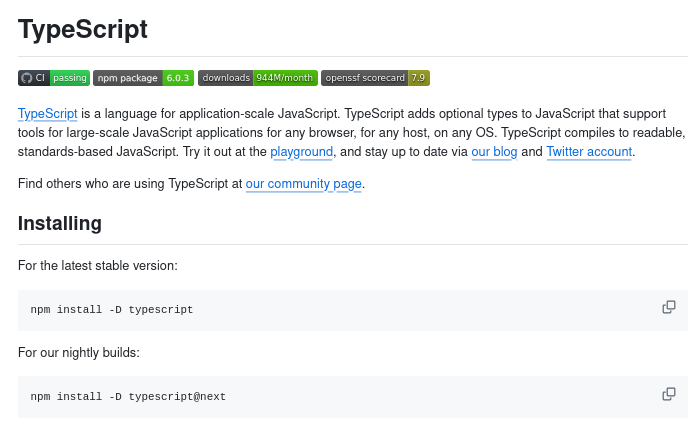Open the npm package 6.0.3 badge
Screen dimensions: 700x425
[x=143, y=78]
